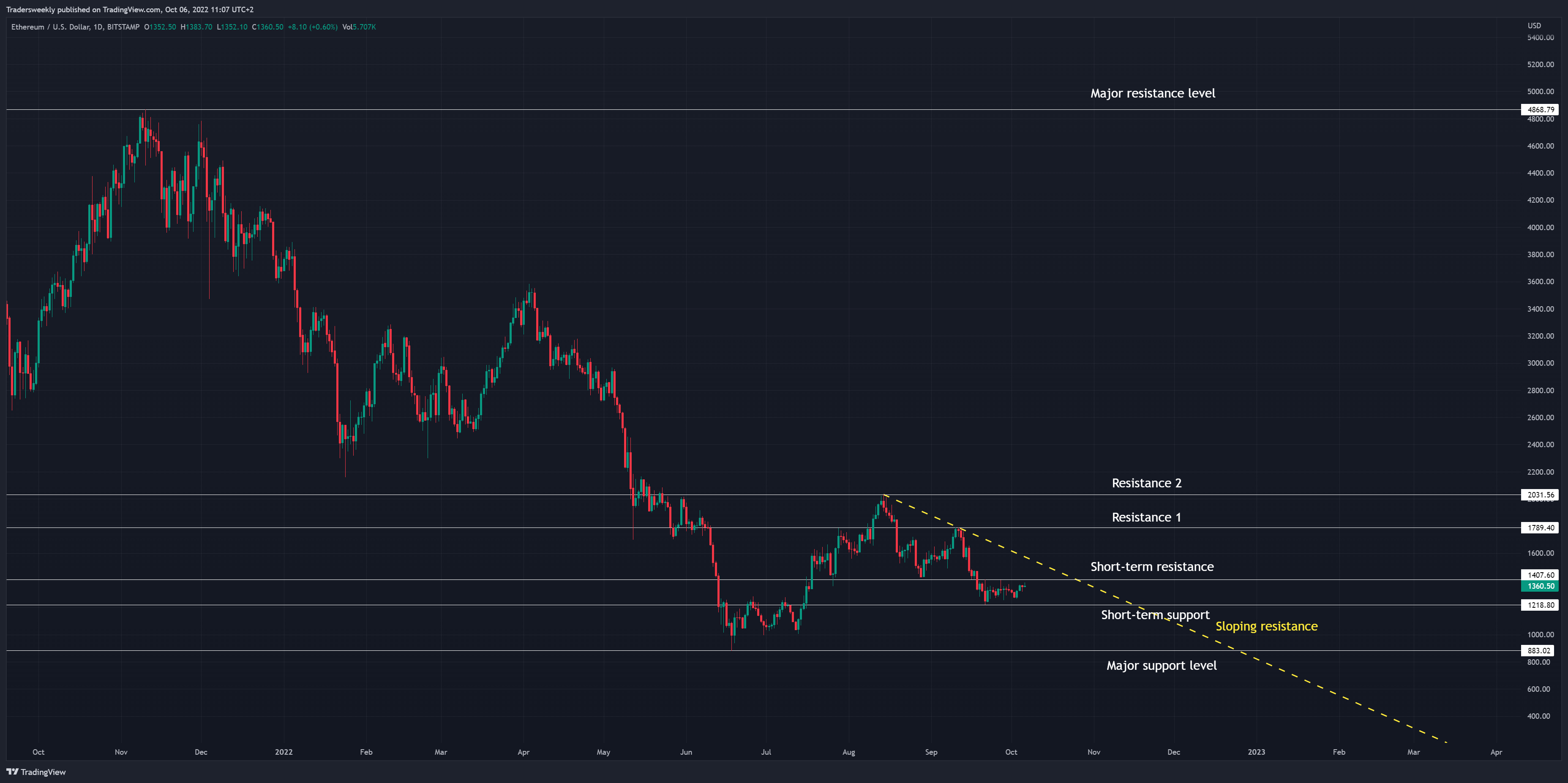
Task: Click the TradingView logo at bottom left
Action: [x=36, y=772]
